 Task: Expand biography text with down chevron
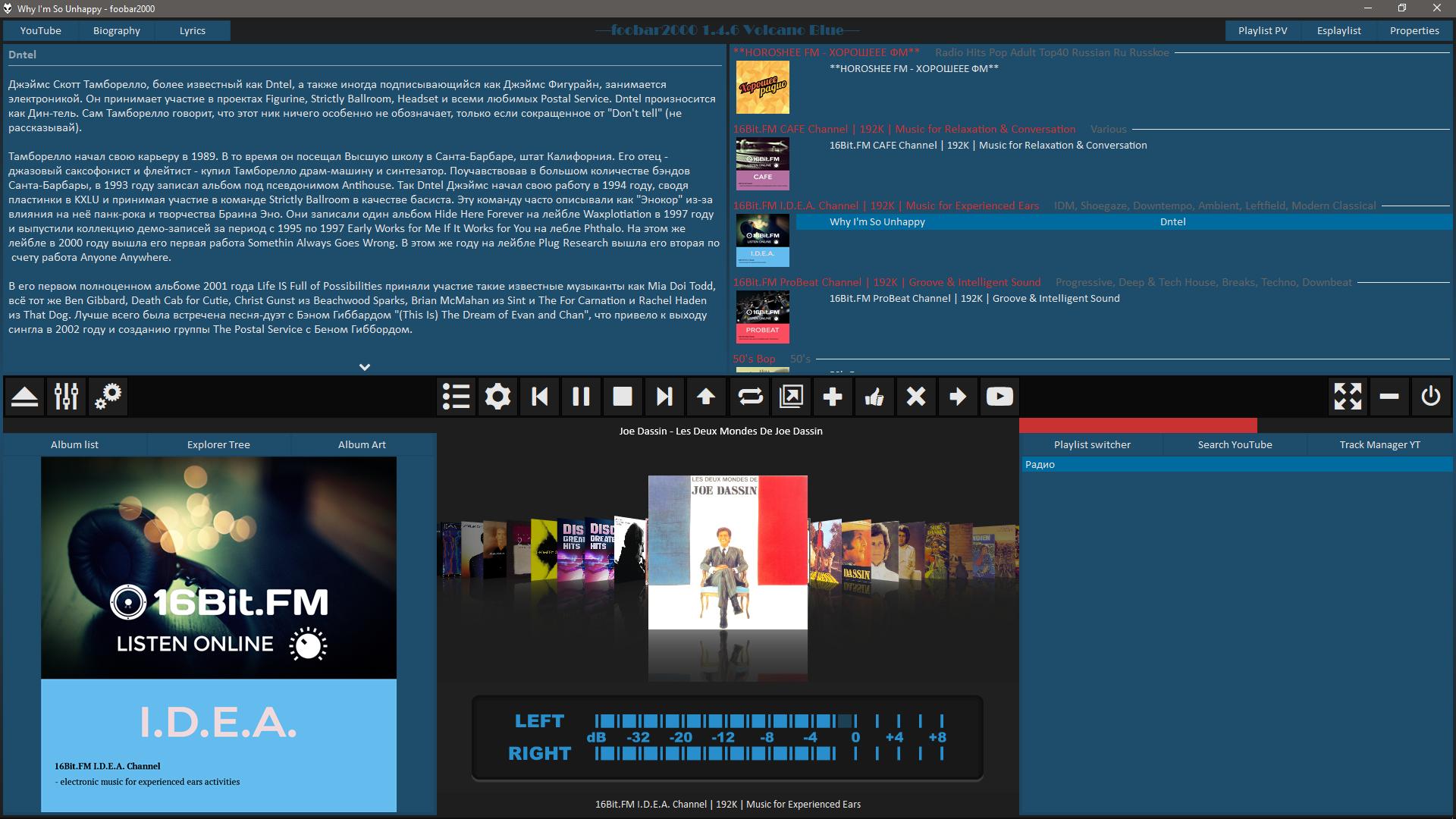click(x=365, y=367)
